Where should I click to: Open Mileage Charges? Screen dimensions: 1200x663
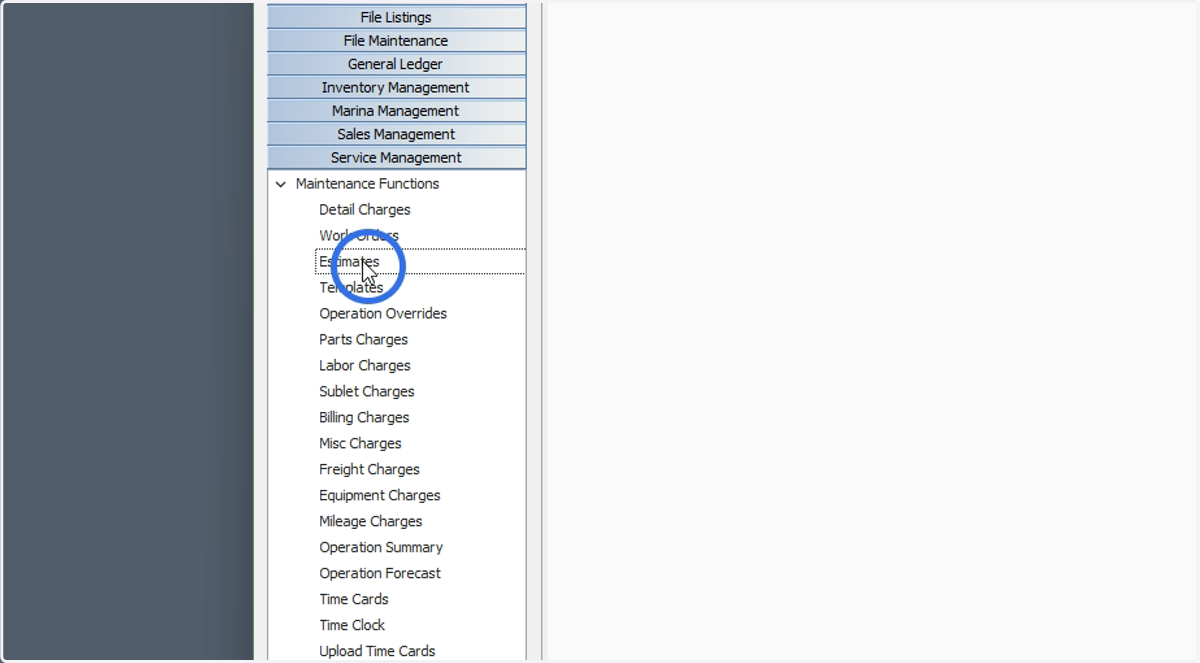click(x=370, y=522)
